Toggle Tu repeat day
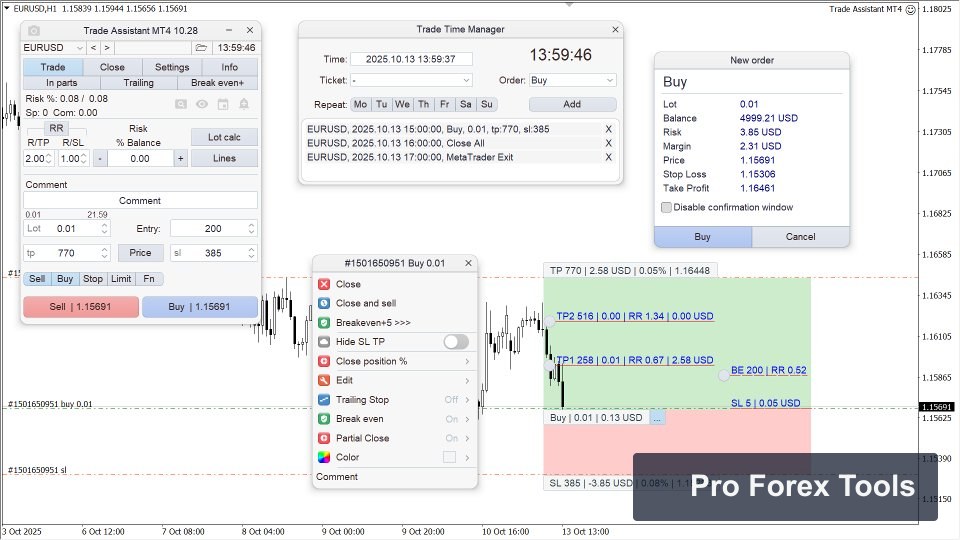The height and width of the screenshot is (540, 960). [x=381, y=105]
